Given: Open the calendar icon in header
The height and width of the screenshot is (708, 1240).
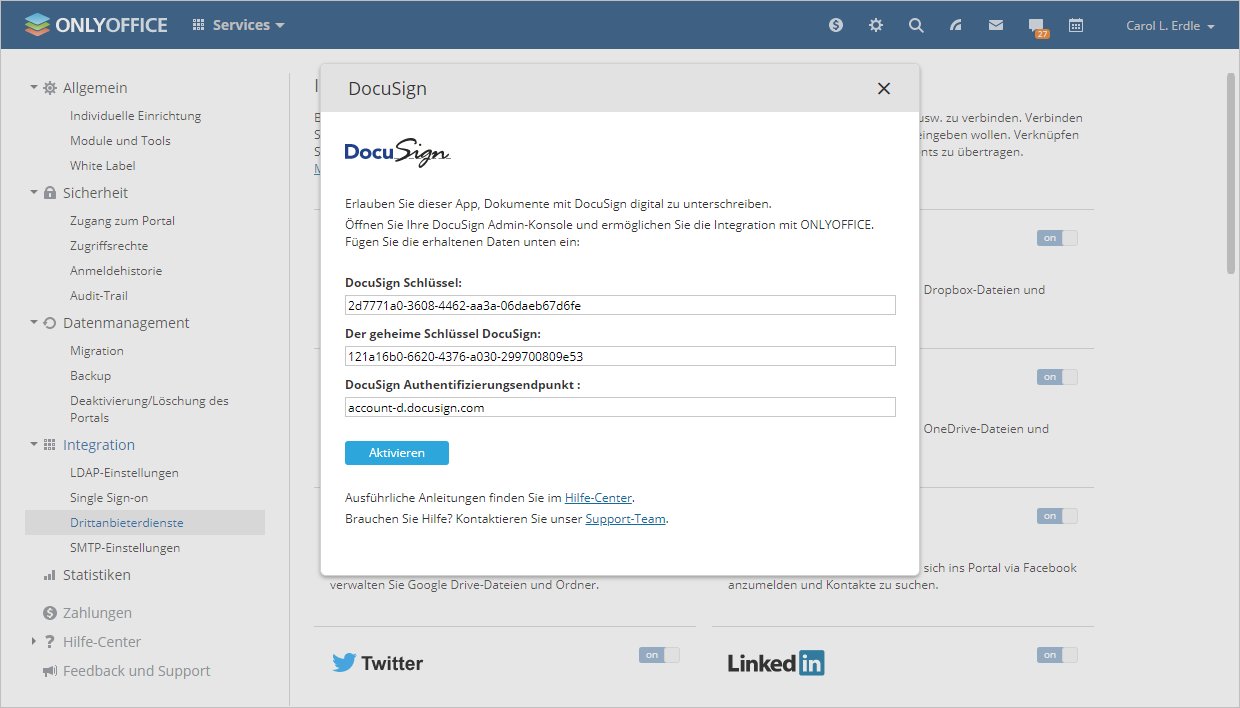Looking at the screenshot, I should point(1076,25).
